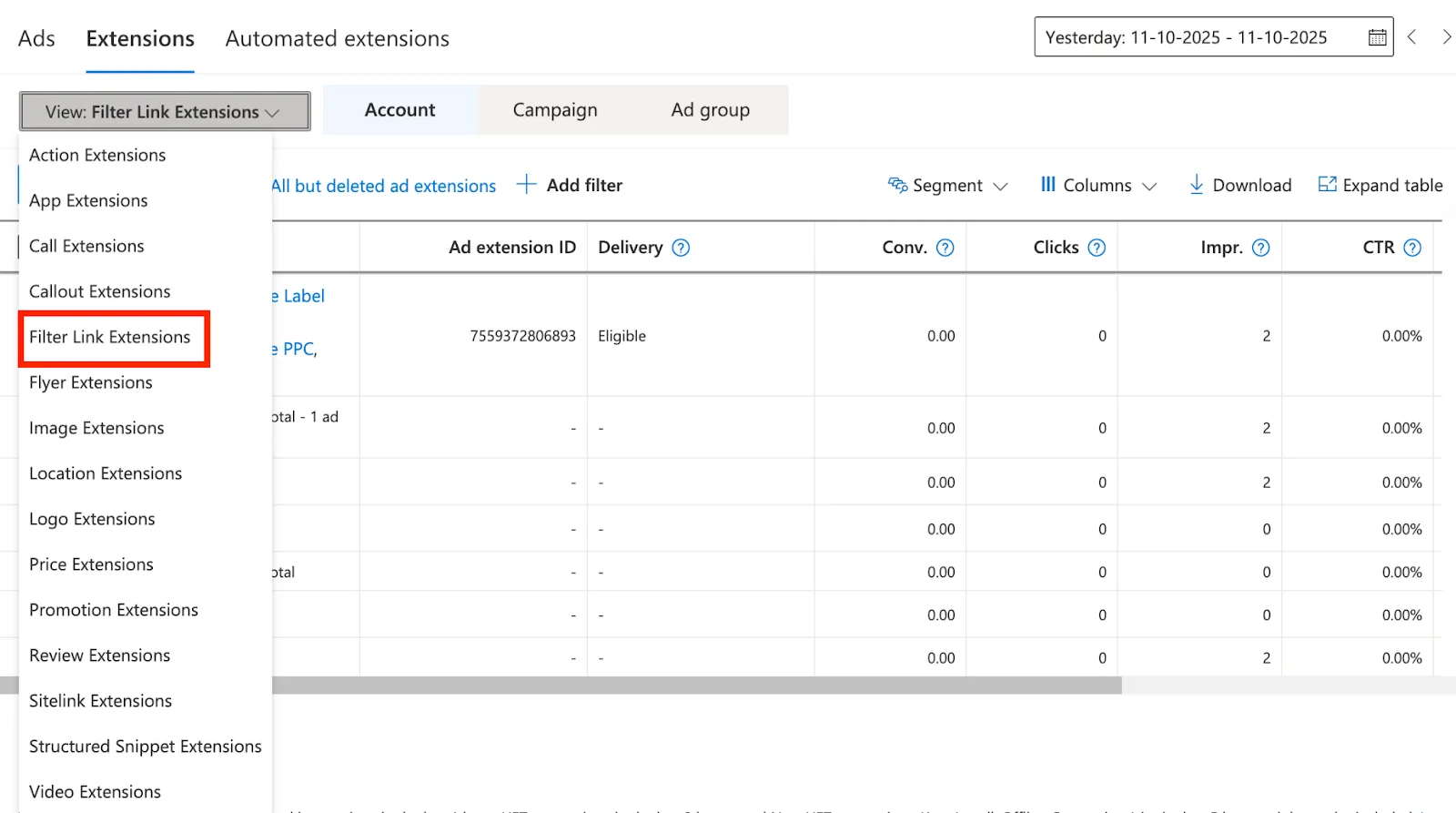Go to next date range arrow
Screen dimensions: 1456x813
tap(1446, 37)
